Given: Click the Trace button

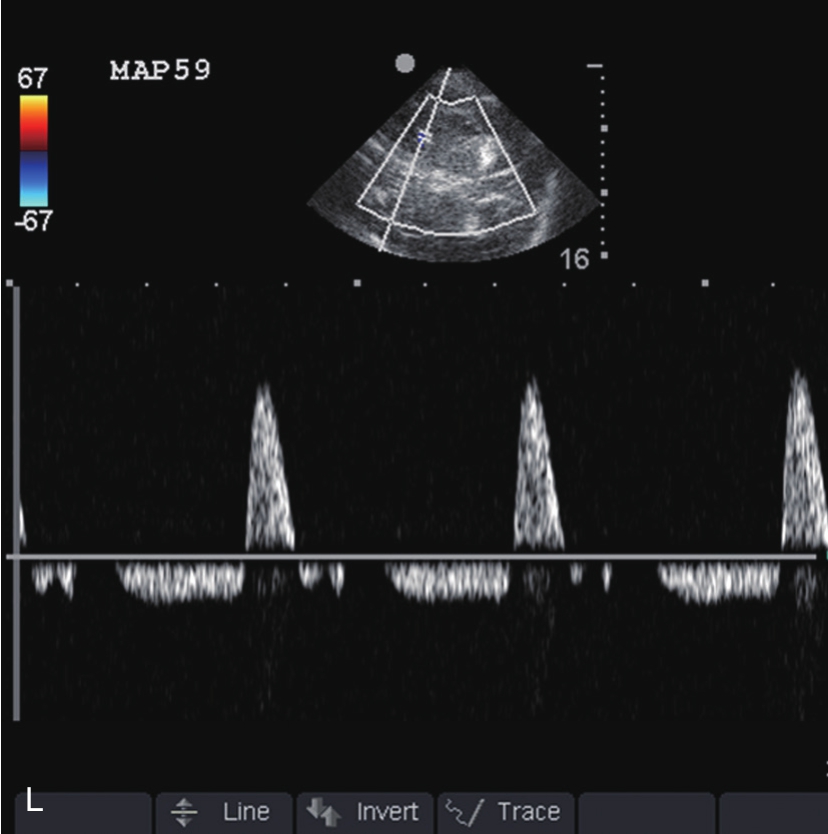Looking at the screenshot, I should [506, 812].
